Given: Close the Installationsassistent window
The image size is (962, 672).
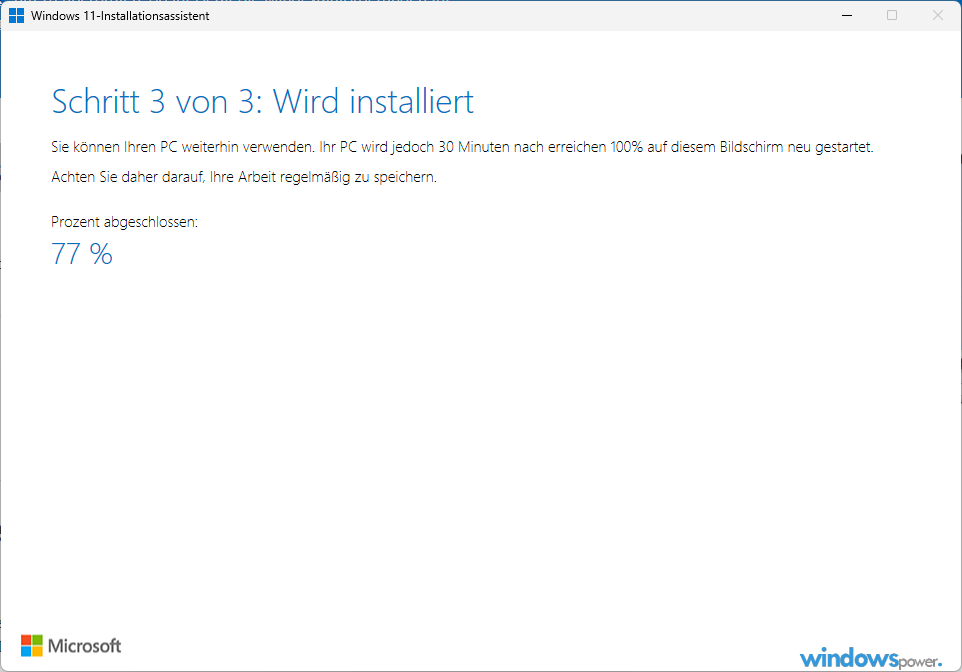Looking at the screenshot, I should click(937, 15).
